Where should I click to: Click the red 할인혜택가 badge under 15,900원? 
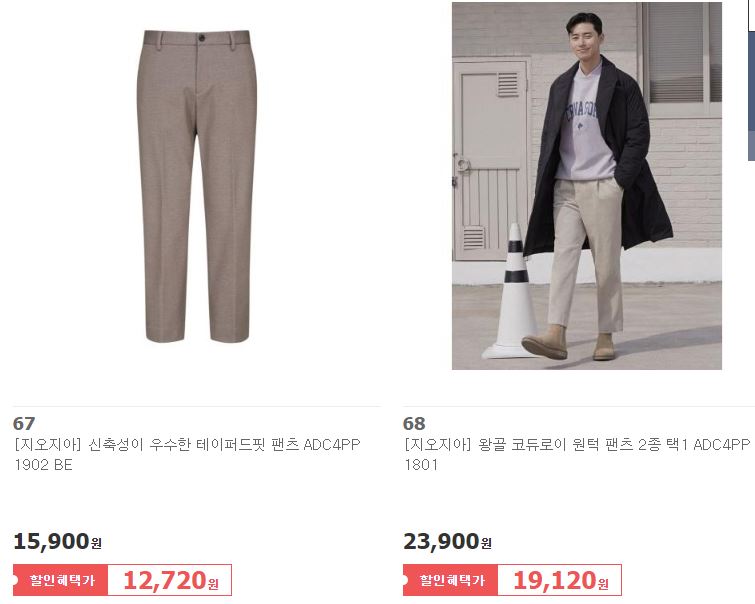(61, 580)
